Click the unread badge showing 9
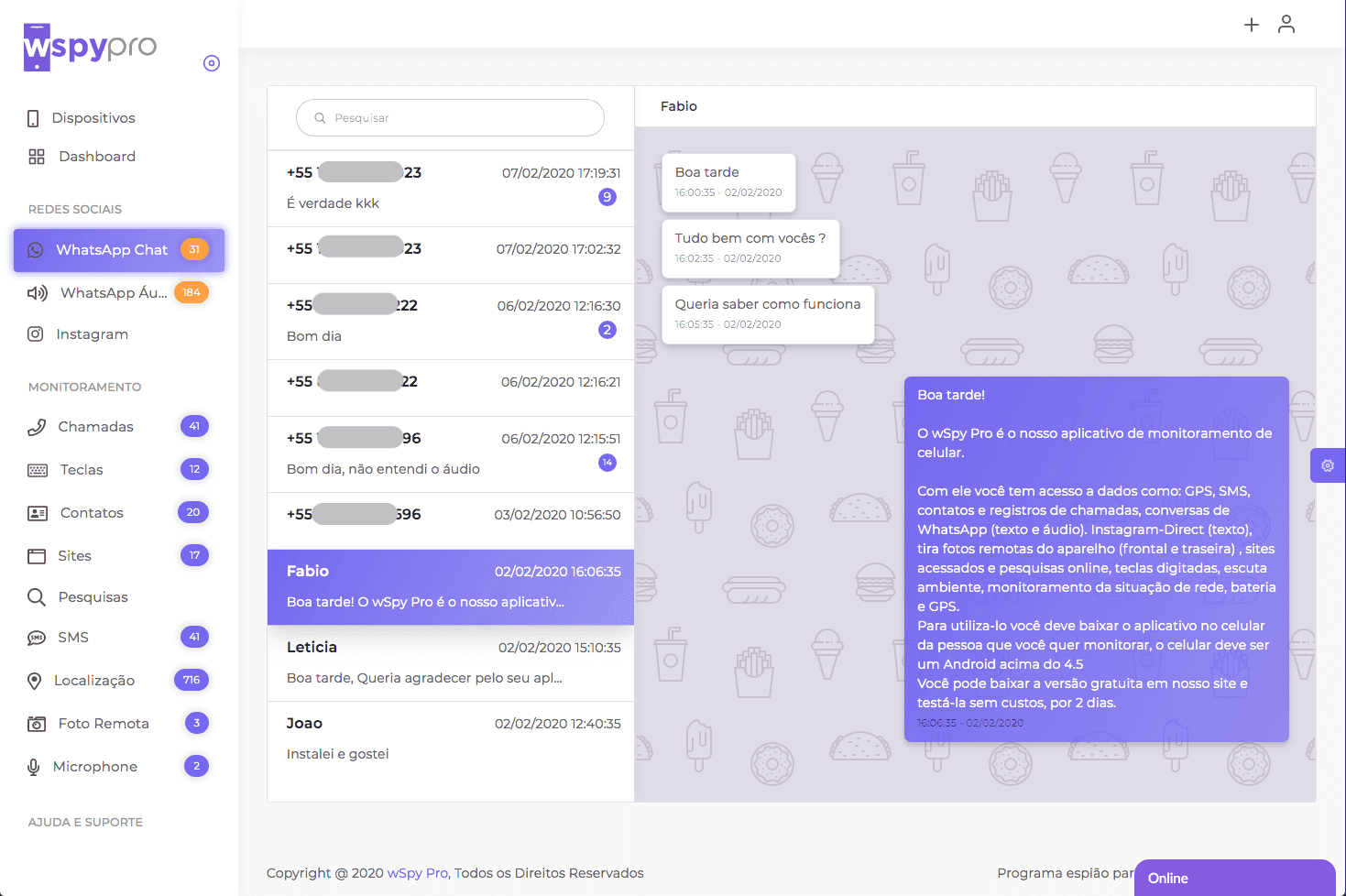This screenshot has height=896, width=1346. (x=607, y=197)
